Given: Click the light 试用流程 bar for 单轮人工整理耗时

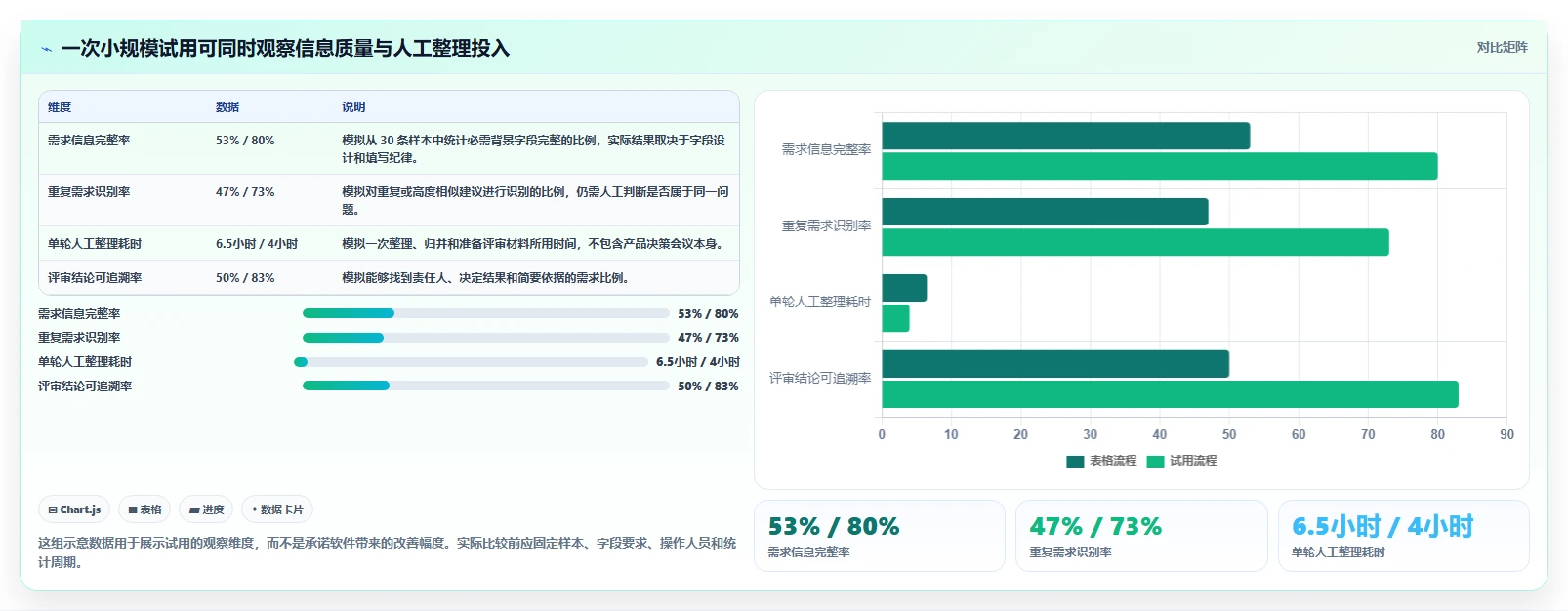Looking at the screenshot, I should (x=896, y=318).
